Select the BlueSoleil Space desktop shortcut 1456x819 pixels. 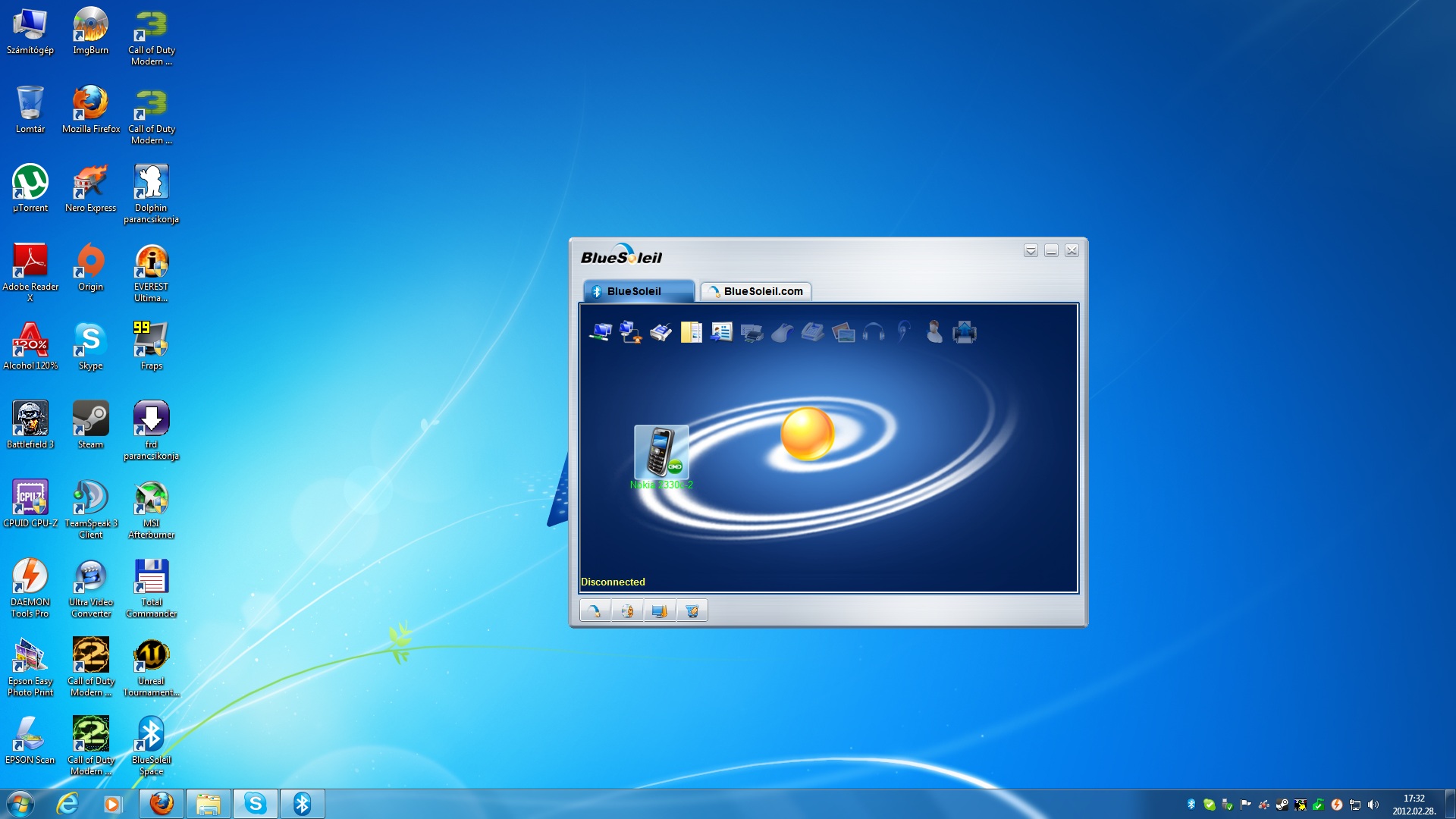click(x=151, y=747)
